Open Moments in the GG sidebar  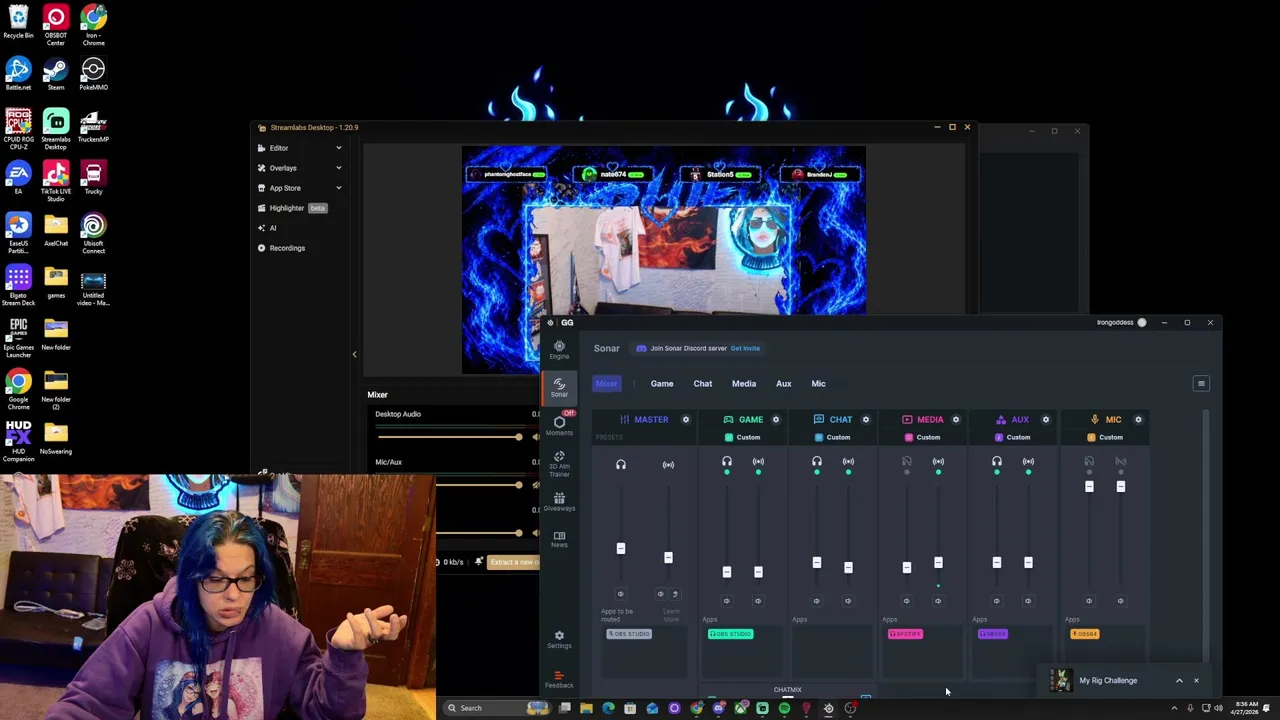pyautogui.click(x=559, y=425)
